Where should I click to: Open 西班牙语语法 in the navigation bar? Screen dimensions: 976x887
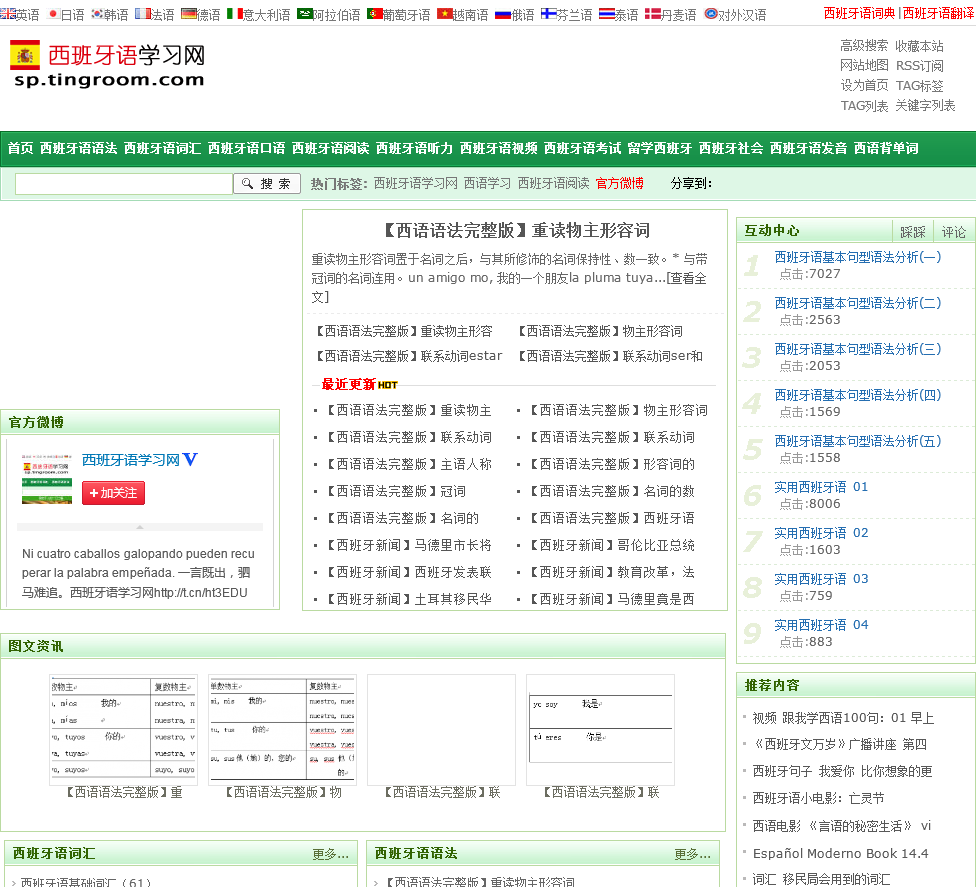[x=78, y=148]
